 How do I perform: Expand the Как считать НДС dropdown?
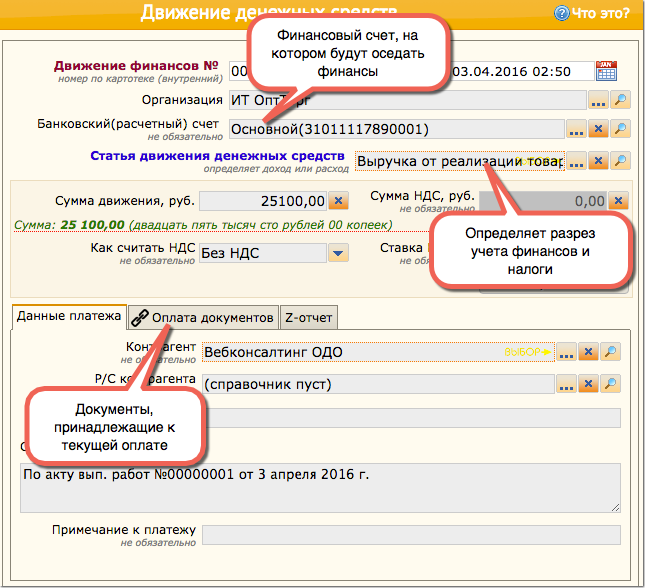coord(338,253)
